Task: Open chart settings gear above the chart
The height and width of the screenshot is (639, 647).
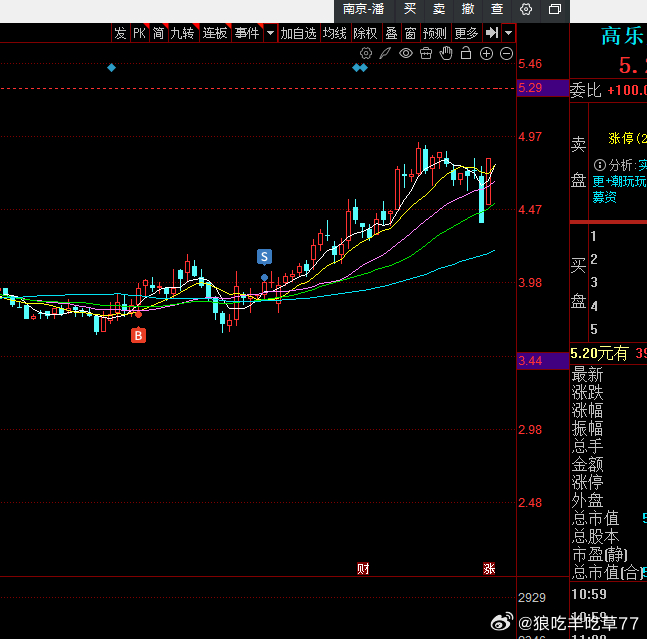Action: coord(366,54)
